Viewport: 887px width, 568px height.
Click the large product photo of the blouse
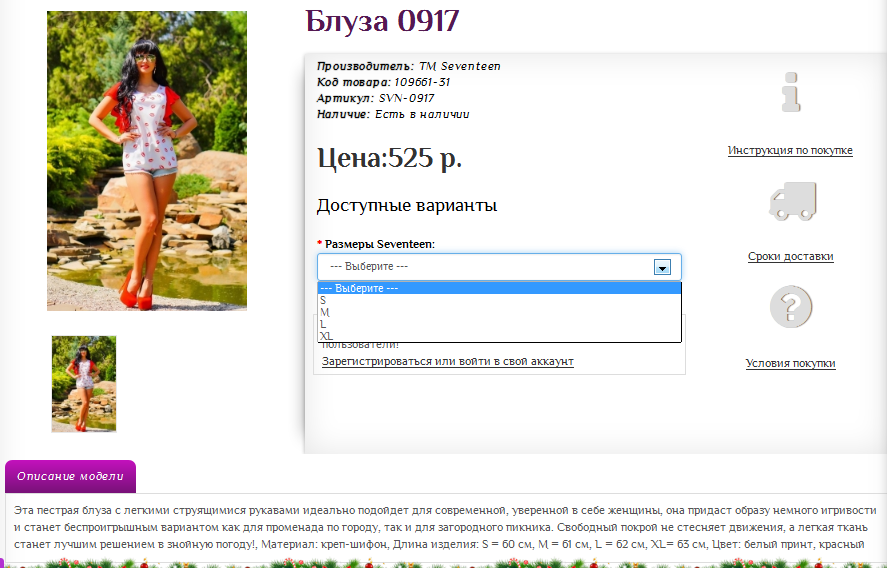click(147, 161)
